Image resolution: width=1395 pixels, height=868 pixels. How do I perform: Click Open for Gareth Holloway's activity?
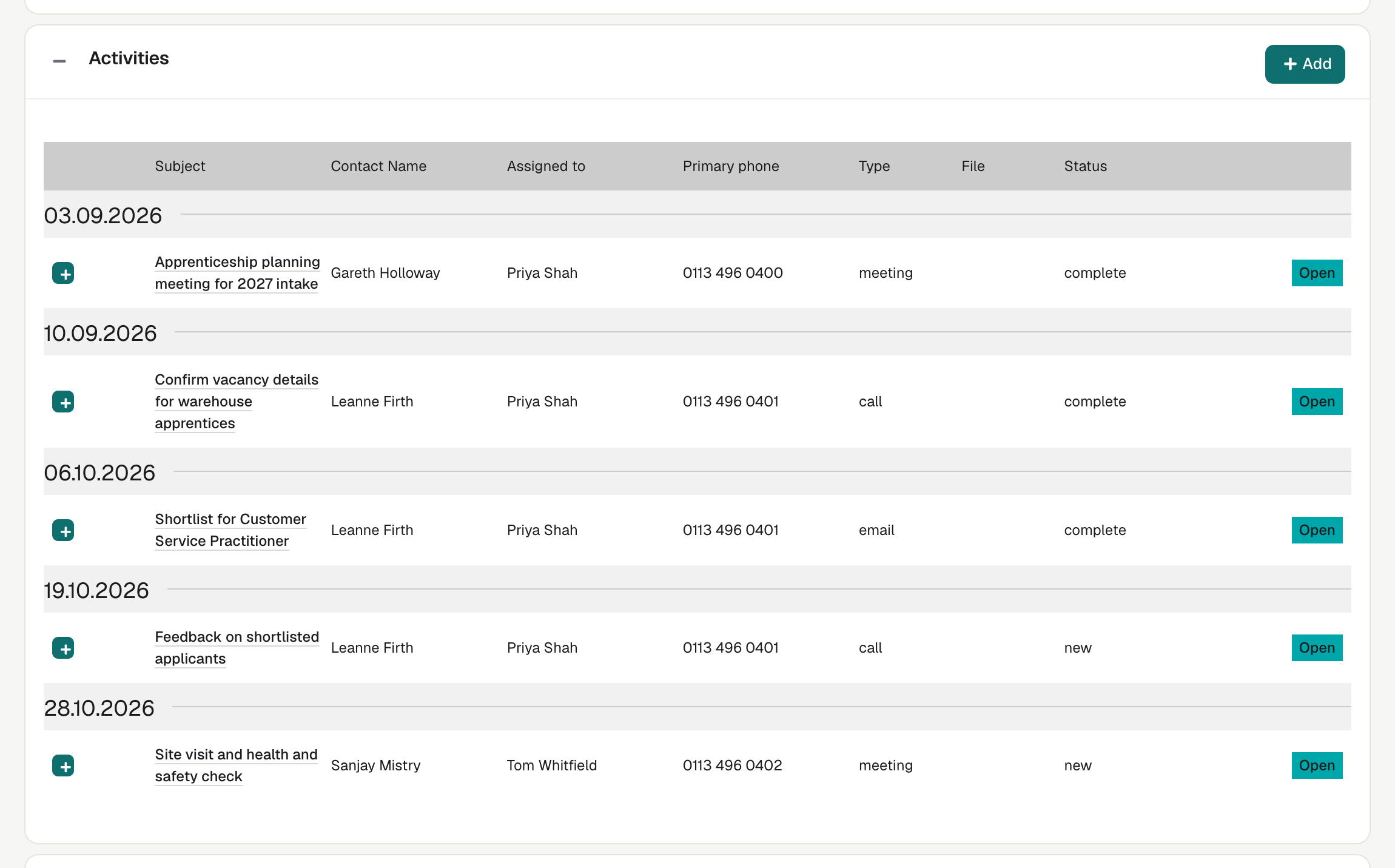(1317, 273)
